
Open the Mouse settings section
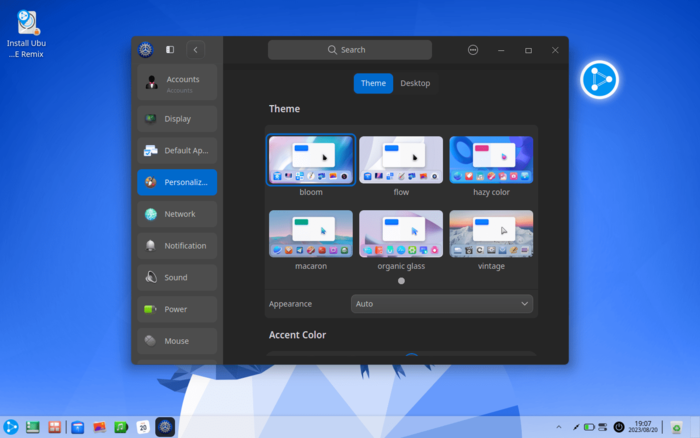177,341
